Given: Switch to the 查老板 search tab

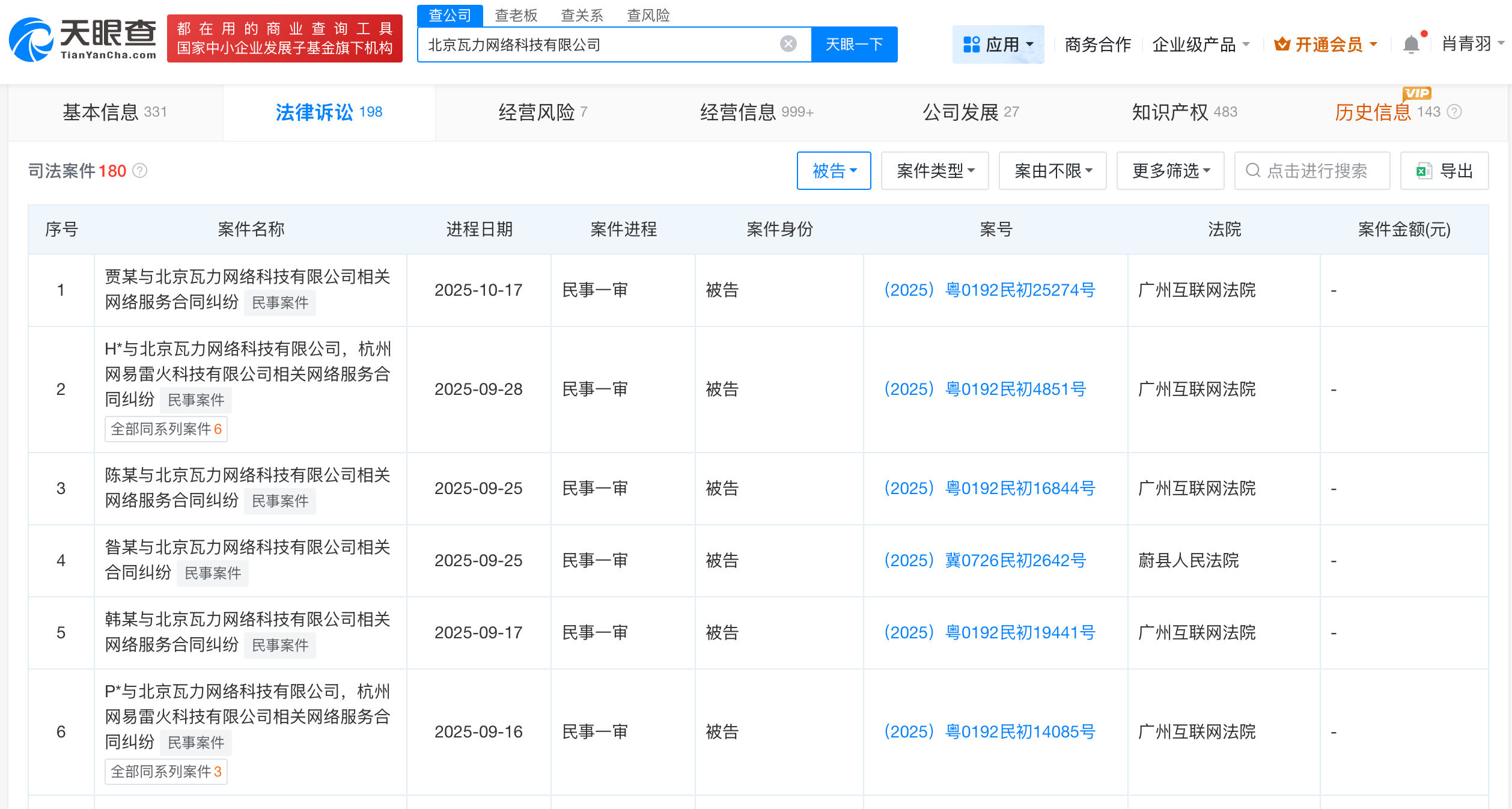Looking at the screenshot, I should click(x=516, y=15).
